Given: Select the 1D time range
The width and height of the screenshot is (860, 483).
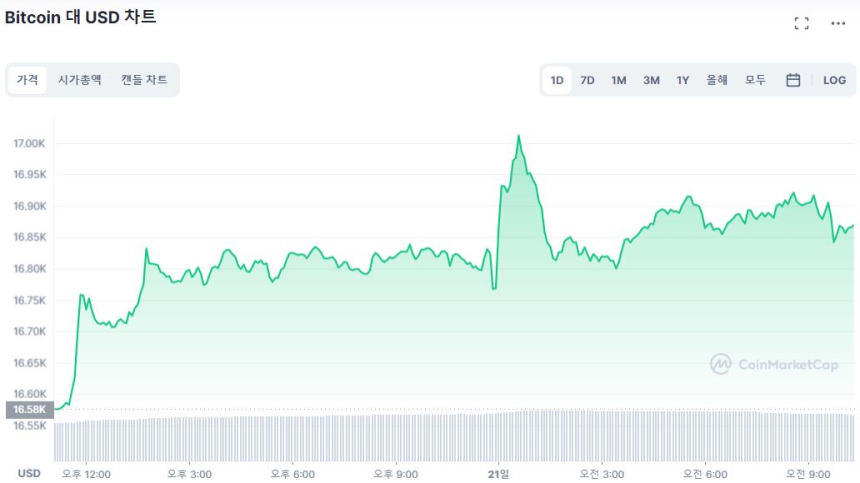Looking at the screenshot, I should [x=557, y=80].
